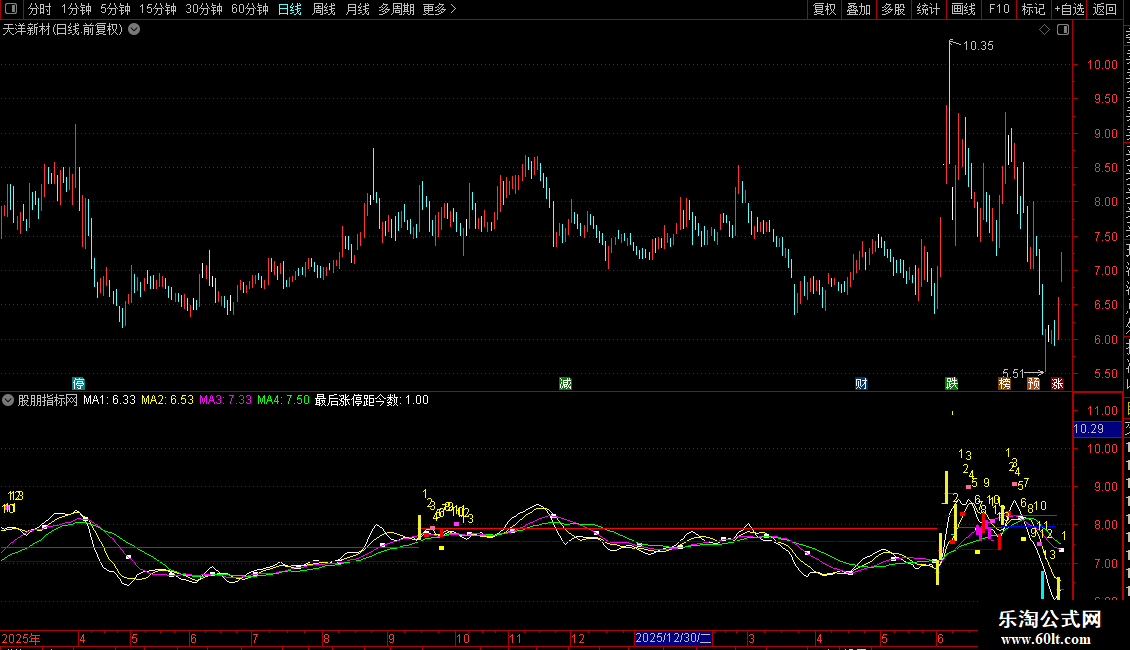Open 多周期 multi-period view
1130x650 pixels.
(396, 9)
